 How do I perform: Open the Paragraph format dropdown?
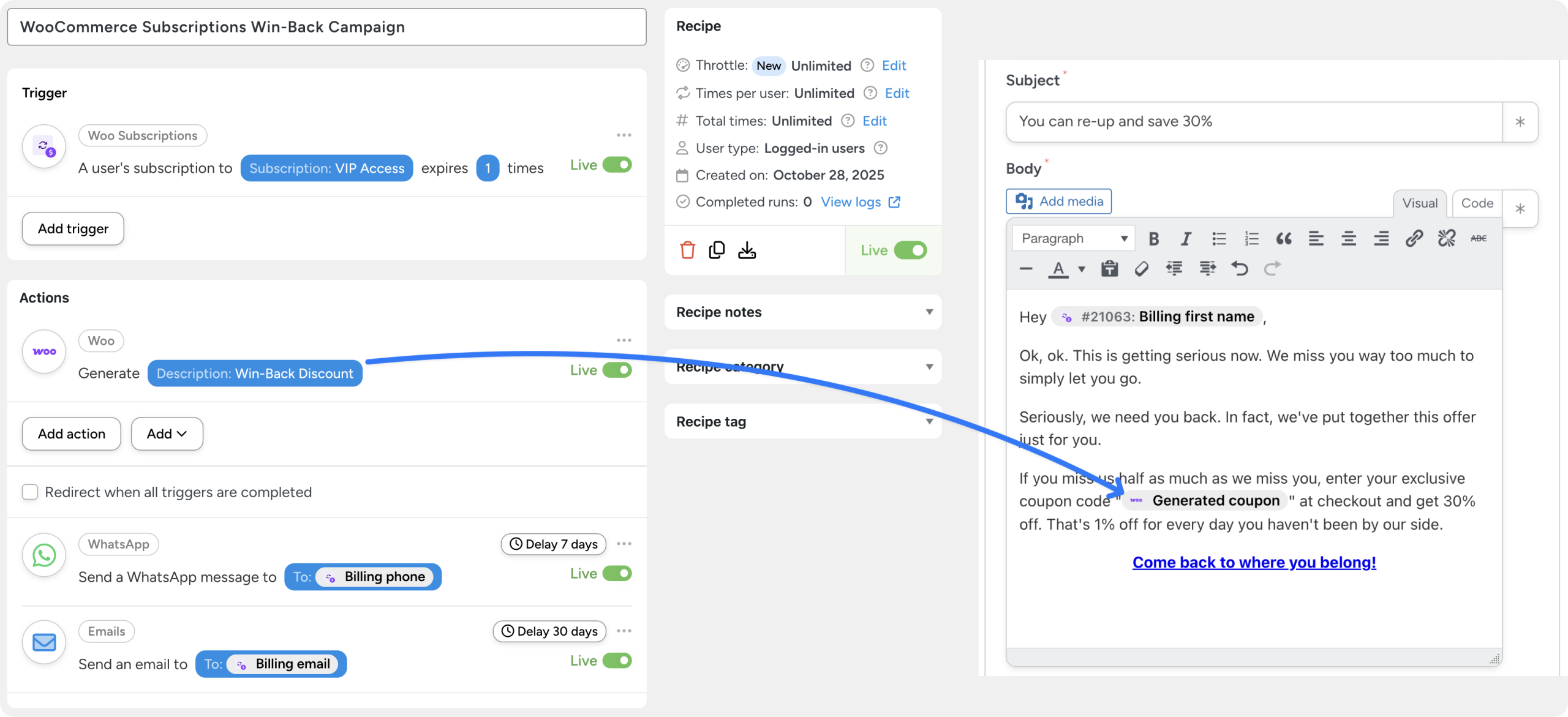coord(1074,239)
